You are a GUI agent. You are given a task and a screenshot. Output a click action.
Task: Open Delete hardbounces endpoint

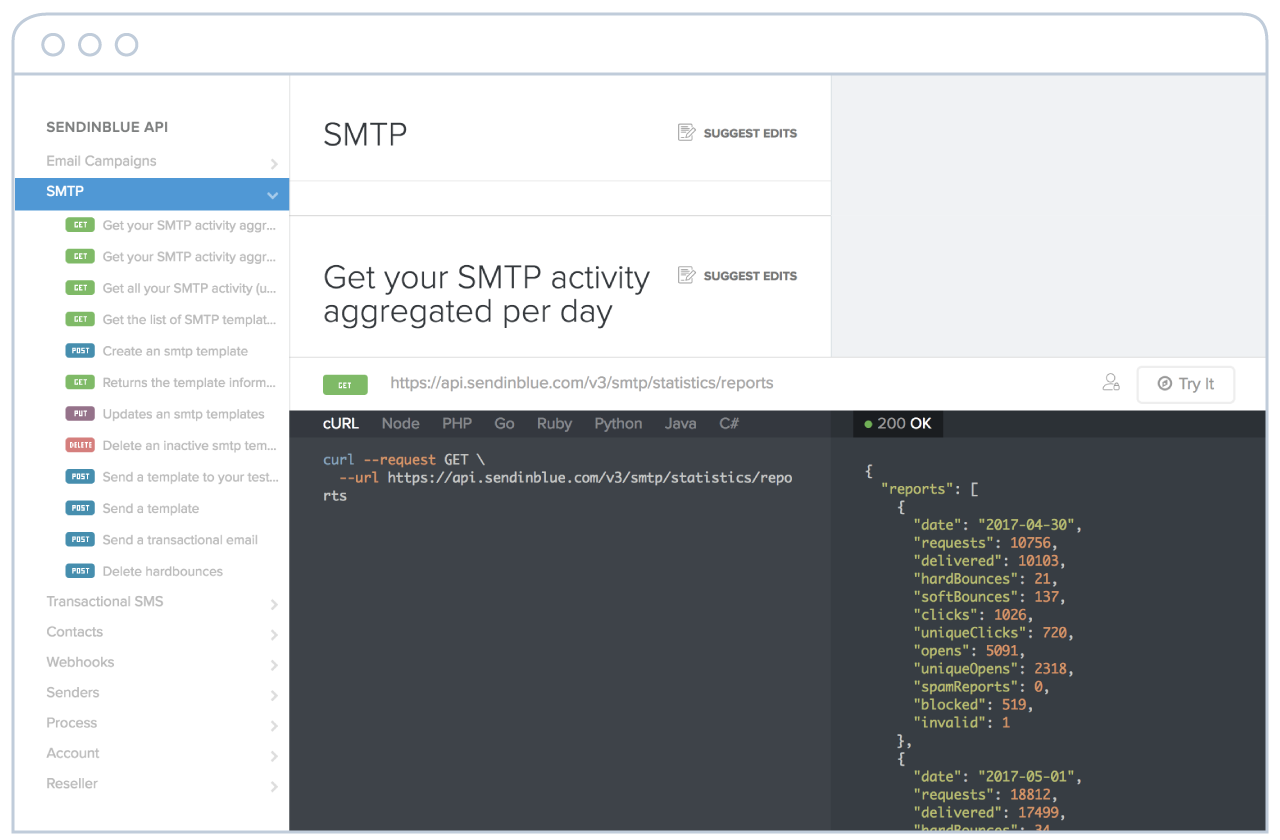pos(162,571)
